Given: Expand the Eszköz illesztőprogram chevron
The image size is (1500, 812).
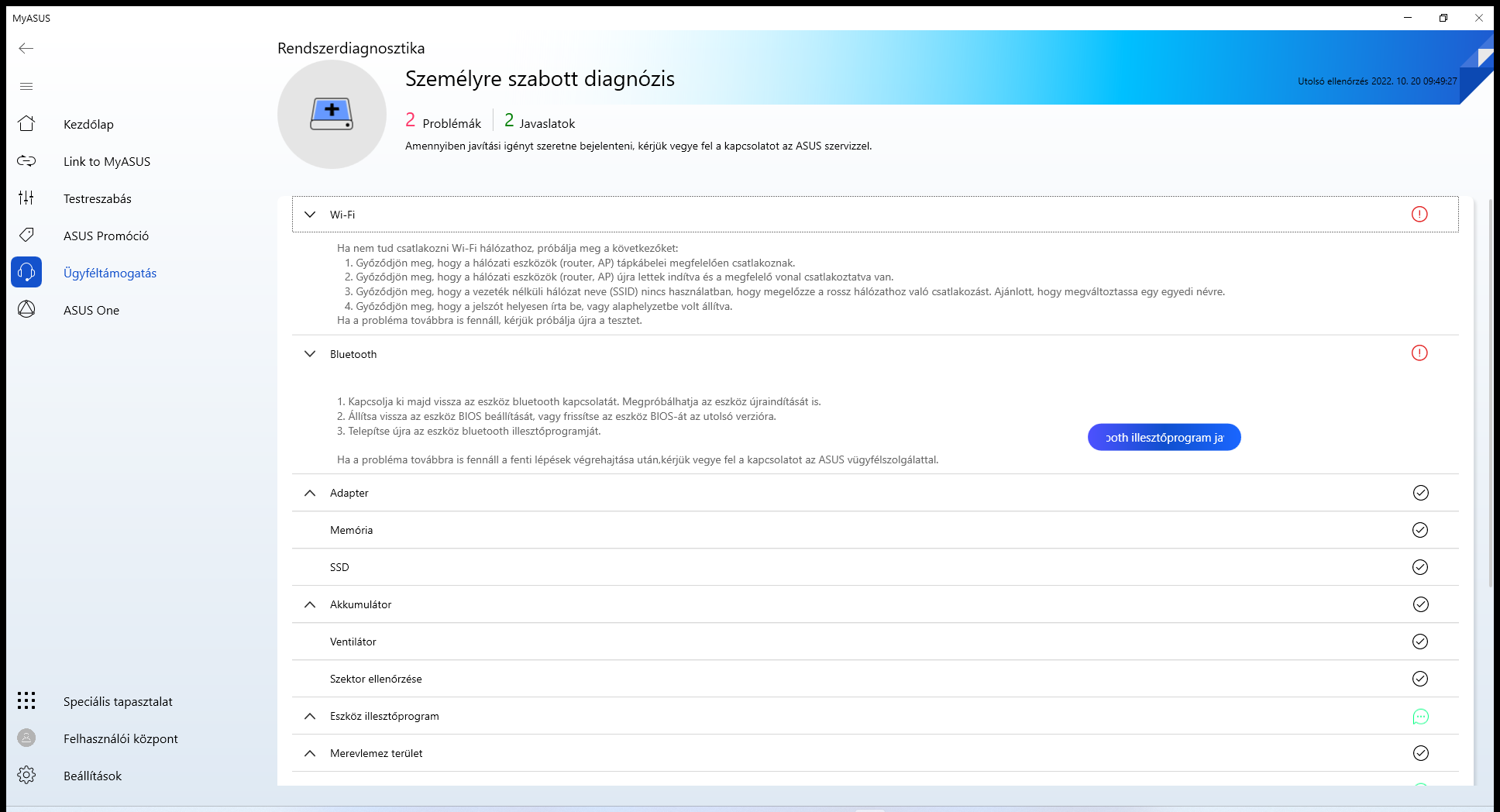Looking at the screenshot, I should [310, 716].
